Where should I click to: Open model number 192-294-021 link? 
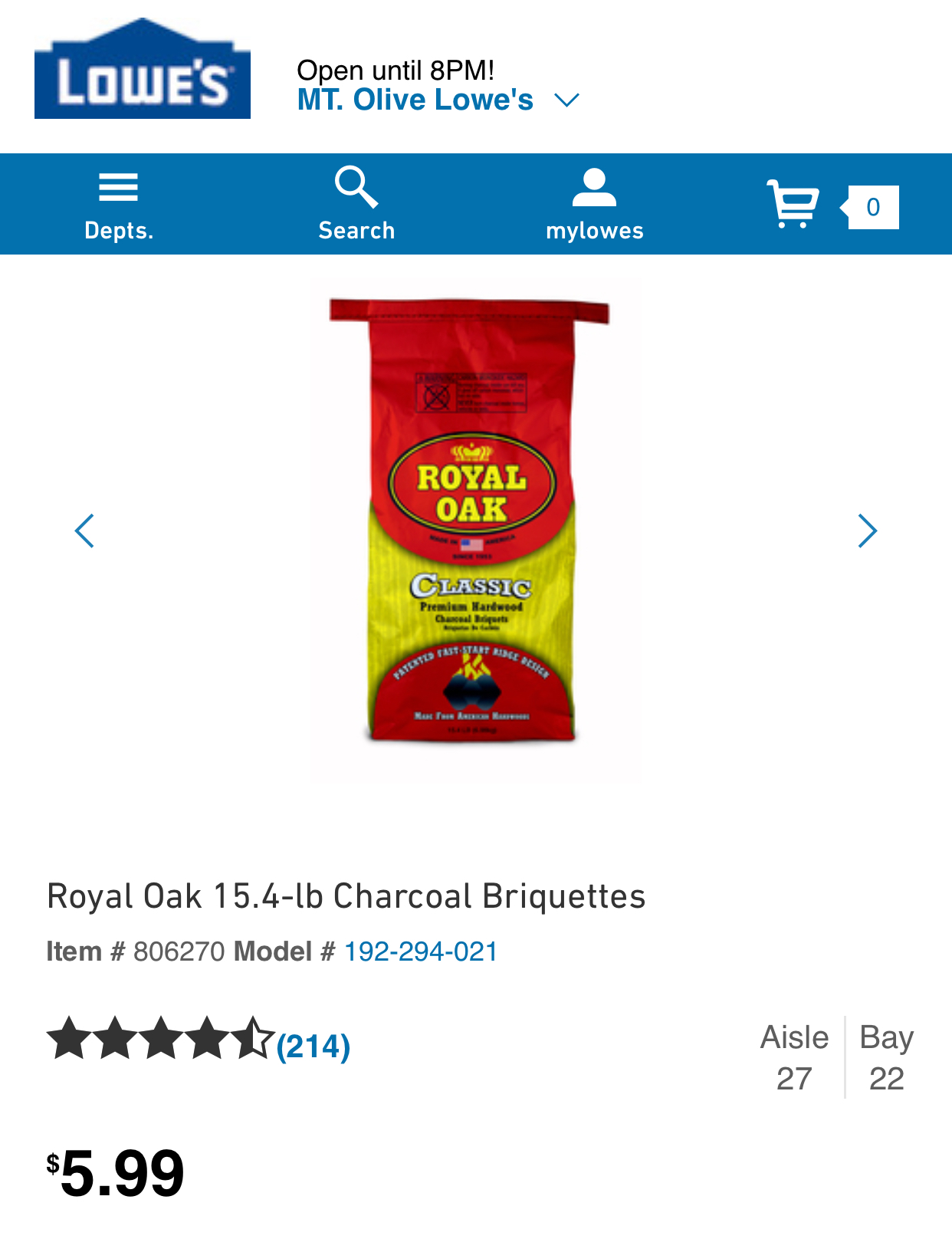[x=421, y=951]
